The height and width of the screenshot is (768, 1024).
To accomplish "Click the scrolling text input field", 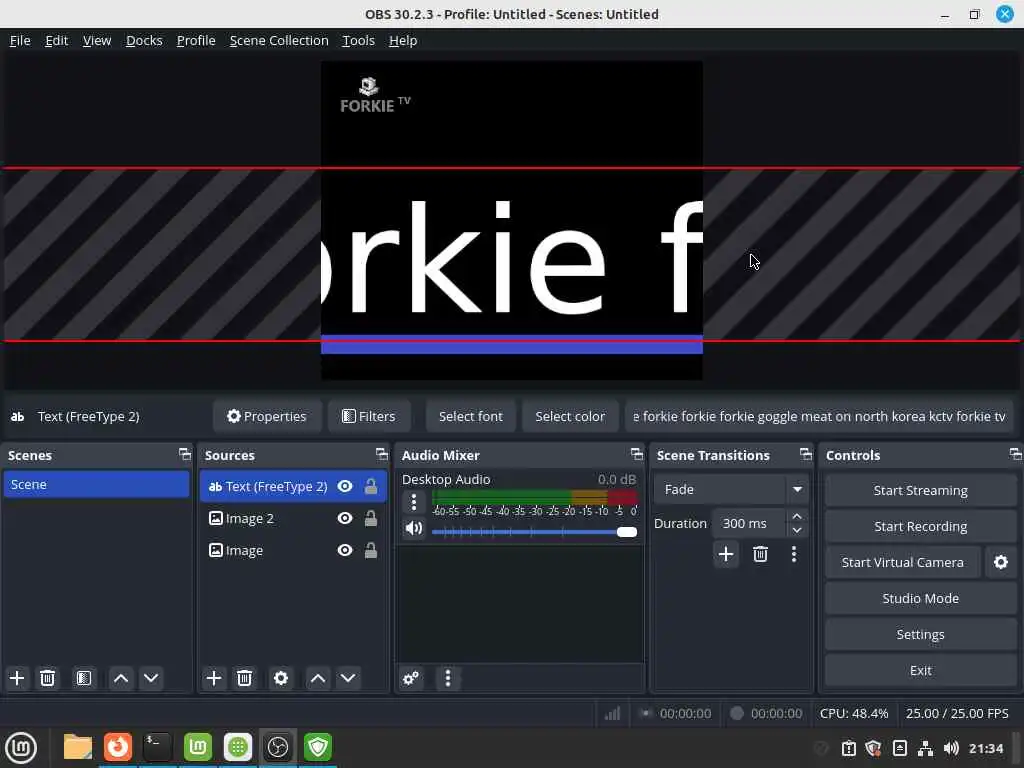I will point(819,416).
